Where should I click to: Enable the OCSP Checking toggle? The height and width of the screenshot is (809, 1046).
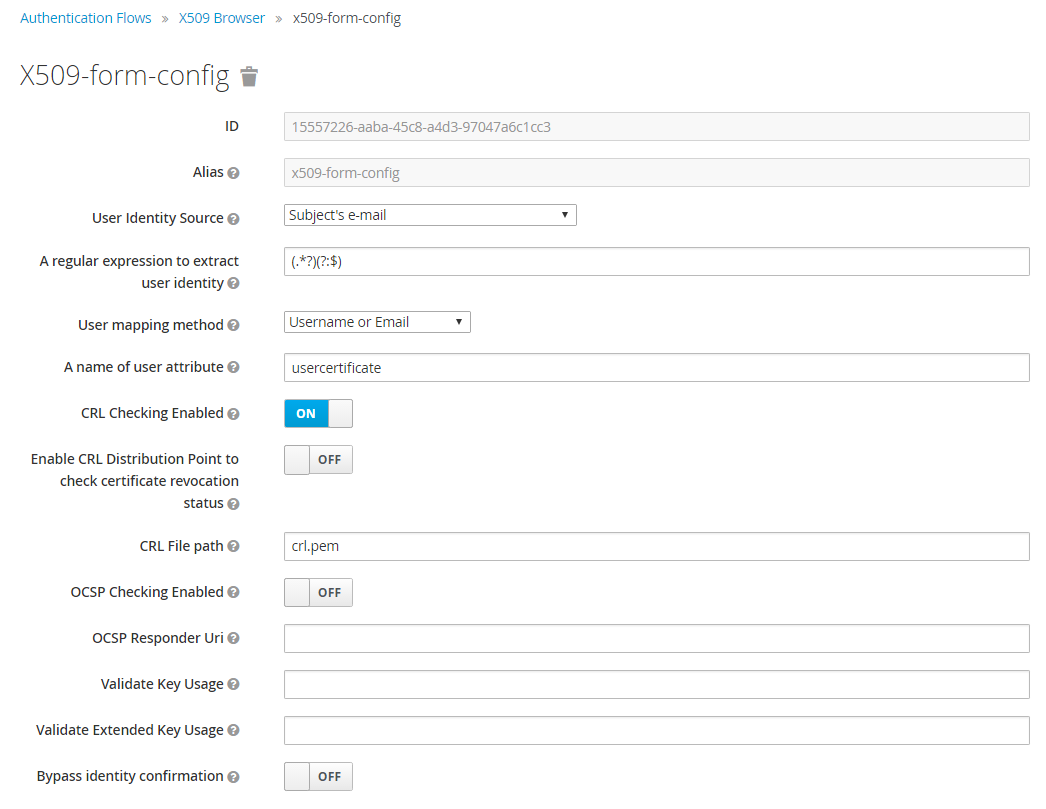(318, 593)
